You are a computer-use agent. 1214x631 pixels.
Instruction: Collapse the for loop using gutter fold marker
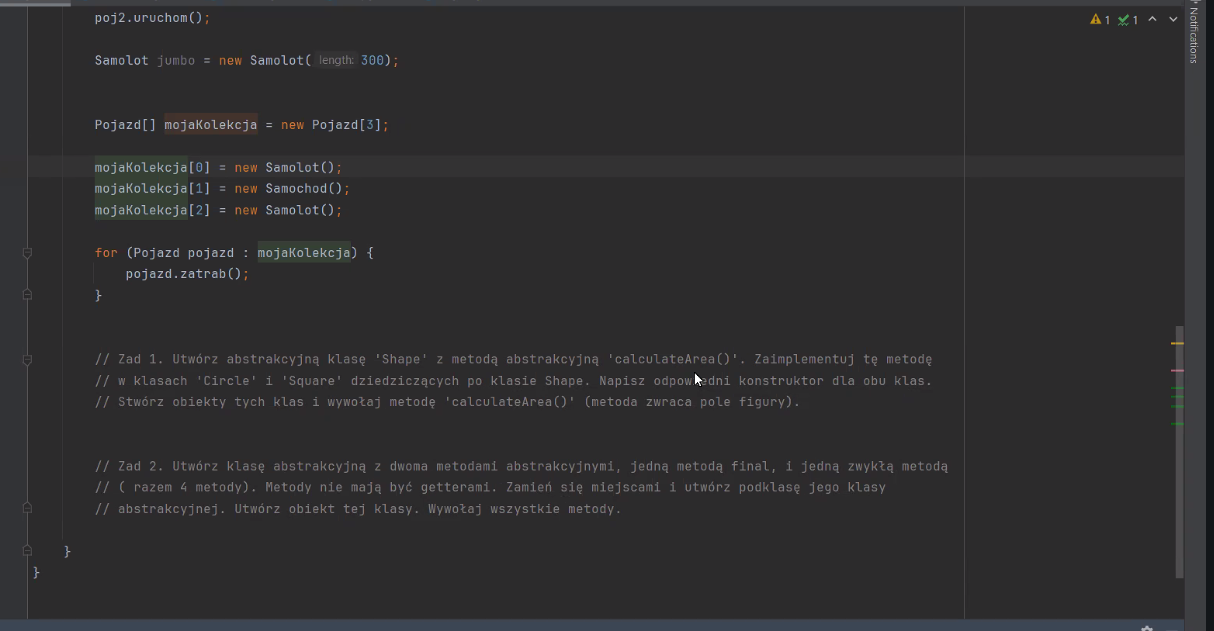[27, 253]
